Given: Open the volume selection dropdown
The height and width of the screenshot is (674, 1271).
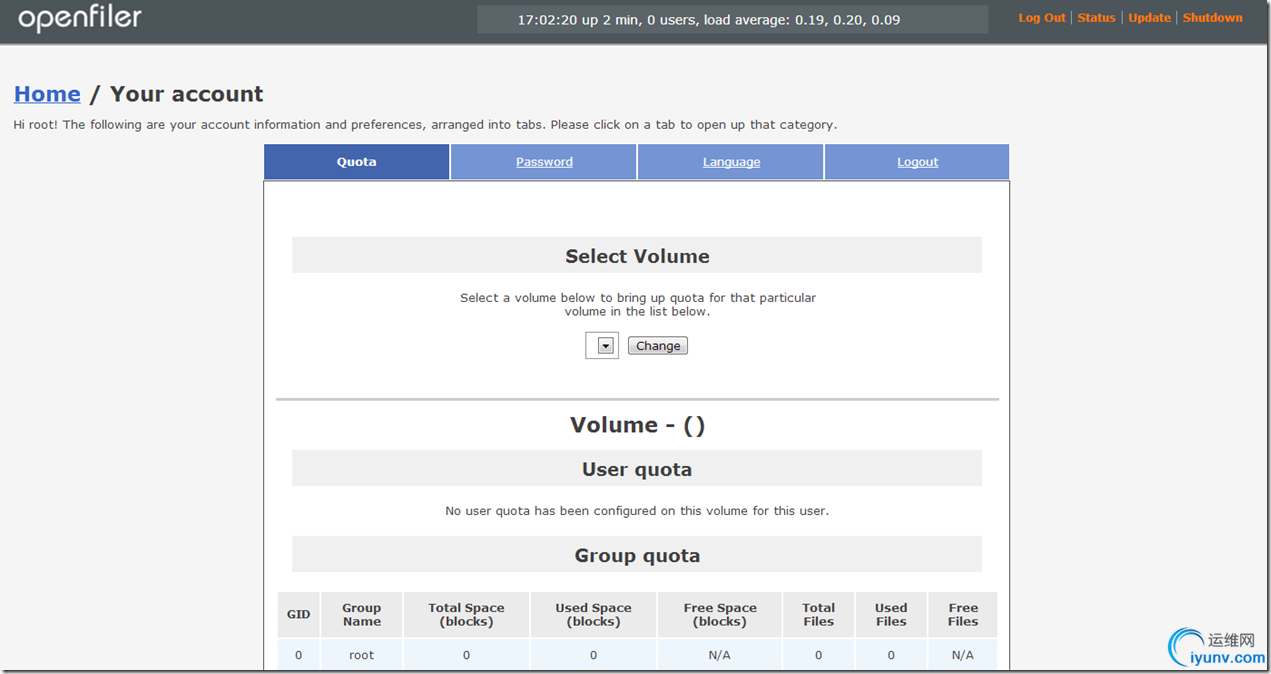Looking at the screenshot, I should tap(602, 345).
